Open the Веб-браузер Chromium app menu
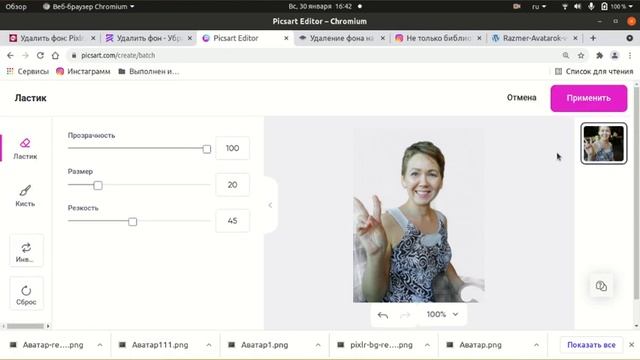The image size is (640, 360). (x=89, y=7)
